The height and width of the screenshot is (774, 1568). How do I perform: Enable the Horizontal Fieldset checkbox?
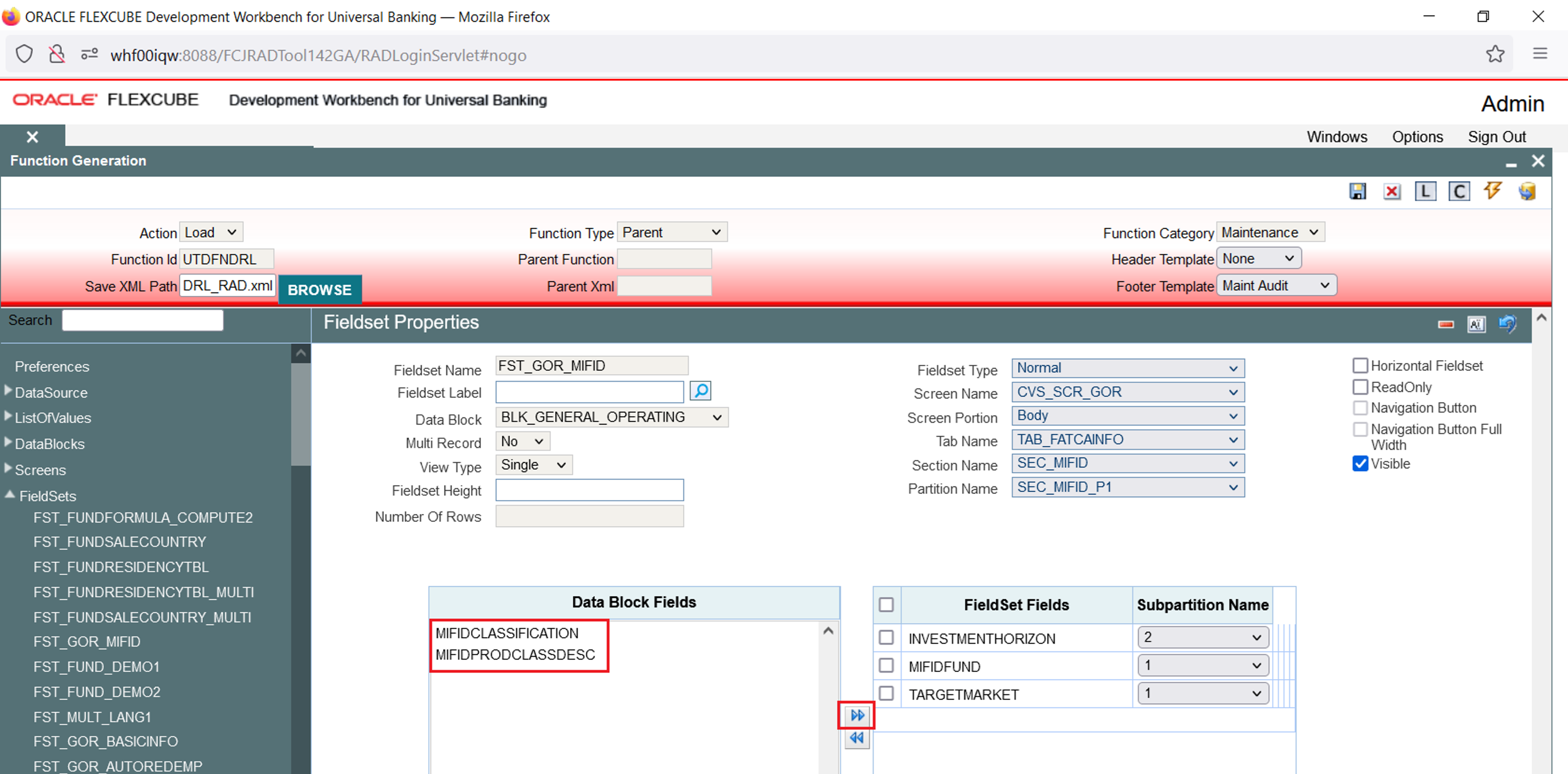(x=1360, y=366)
